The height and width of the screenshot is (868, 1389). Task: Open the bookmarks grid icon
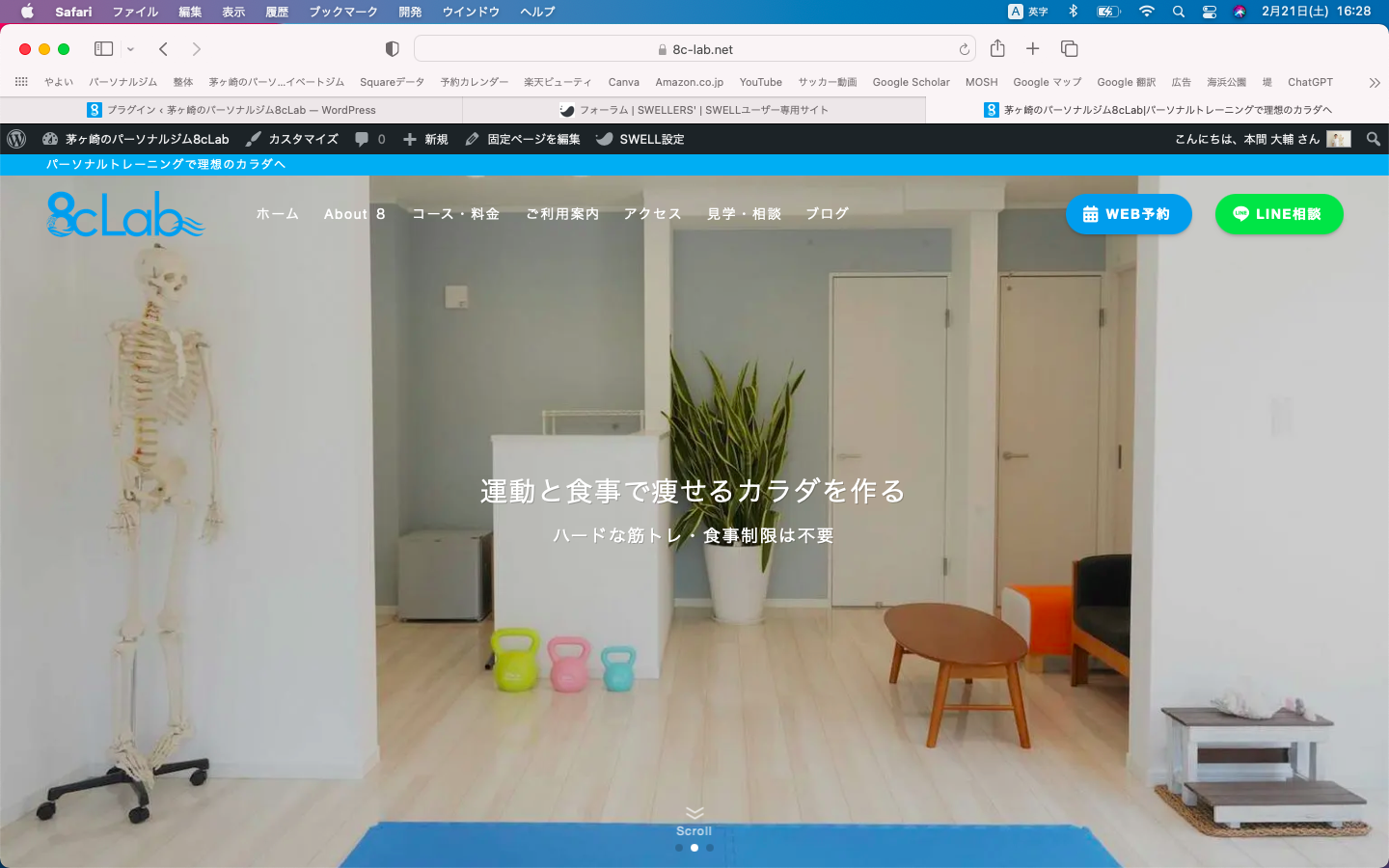click(21, 82)
